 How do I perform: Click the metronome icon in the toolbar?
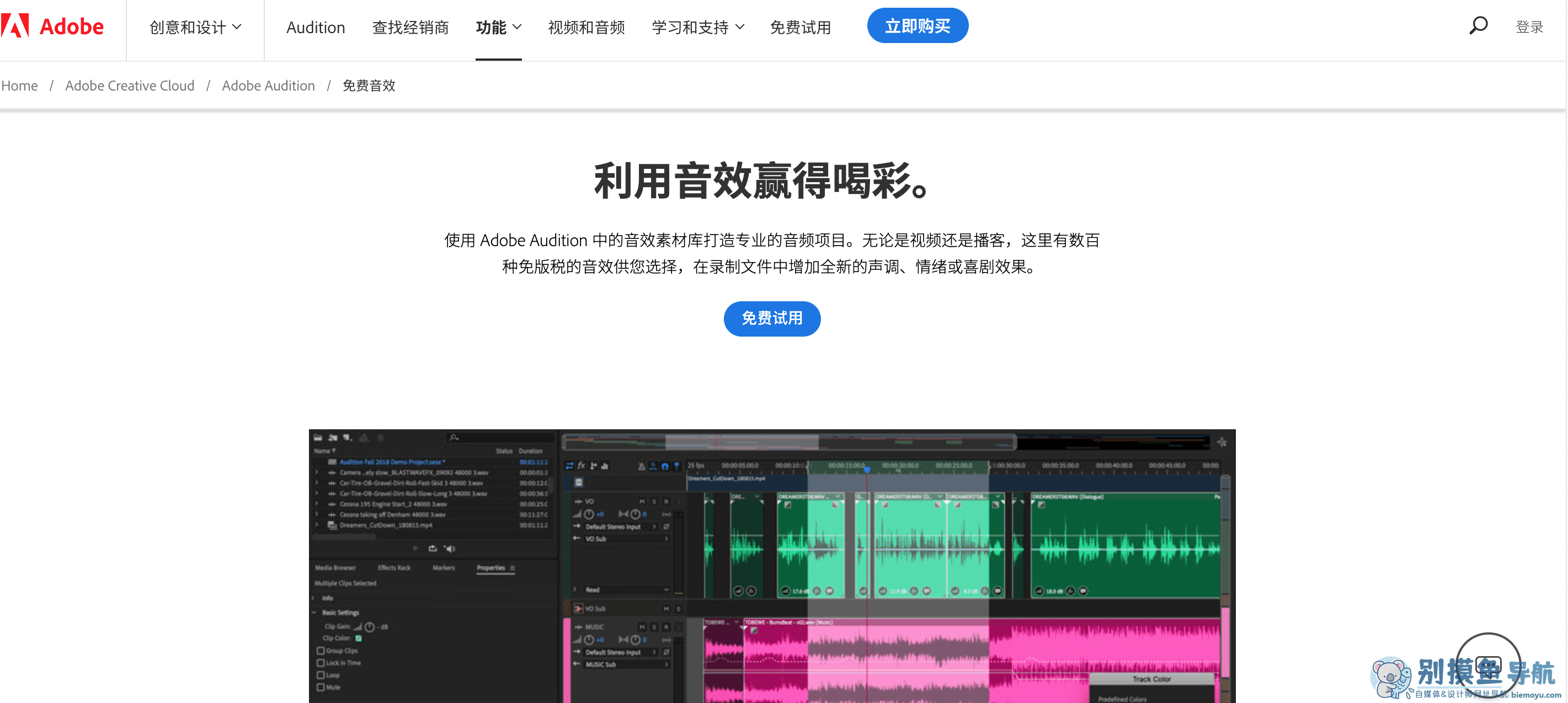[642, 466]
